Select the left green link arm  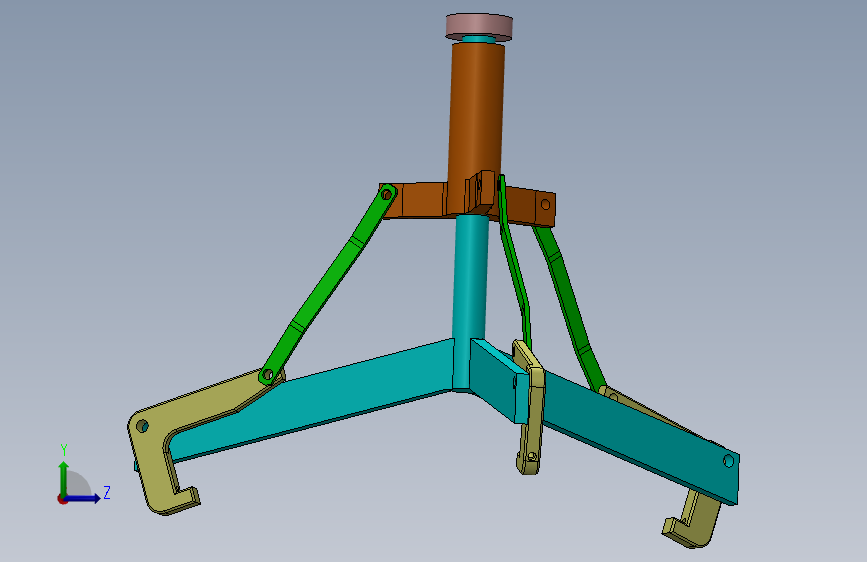point(328,285)
